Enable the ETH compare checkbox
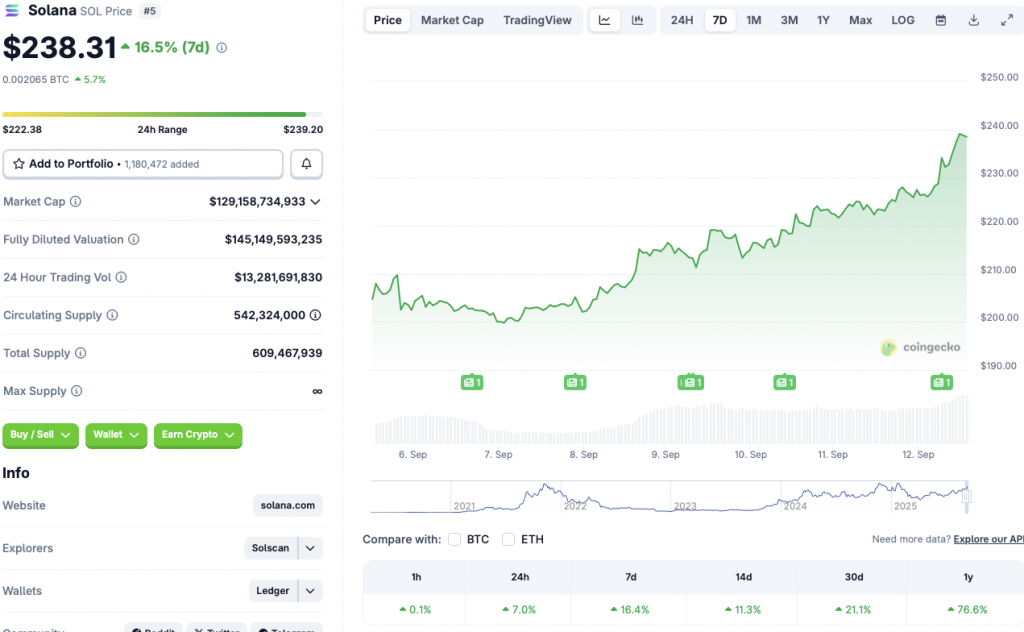This screenshot has height=632, width=1024. click(508, 539)
